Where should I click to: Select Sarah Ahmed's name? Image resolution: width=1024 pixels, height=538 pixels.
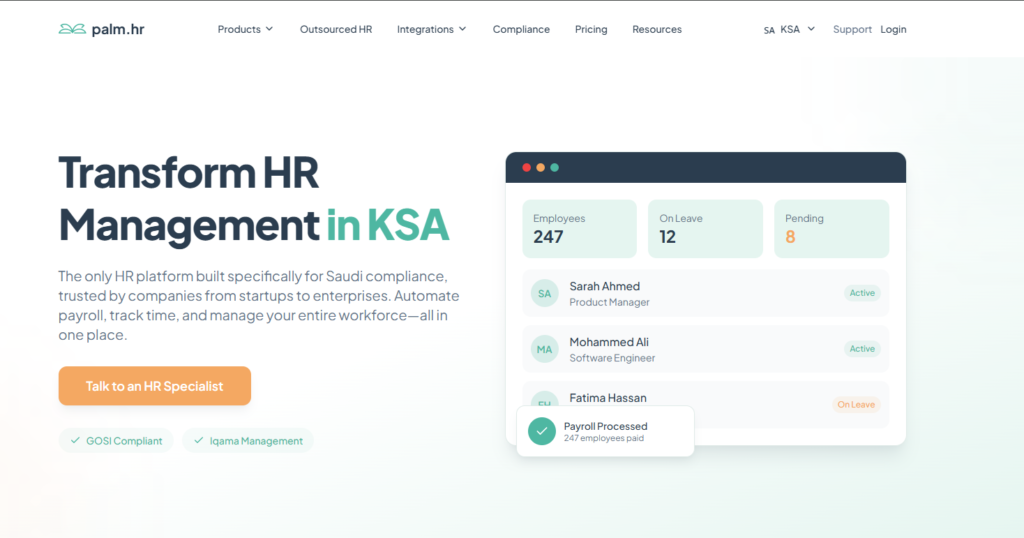(x=605, y=286)
